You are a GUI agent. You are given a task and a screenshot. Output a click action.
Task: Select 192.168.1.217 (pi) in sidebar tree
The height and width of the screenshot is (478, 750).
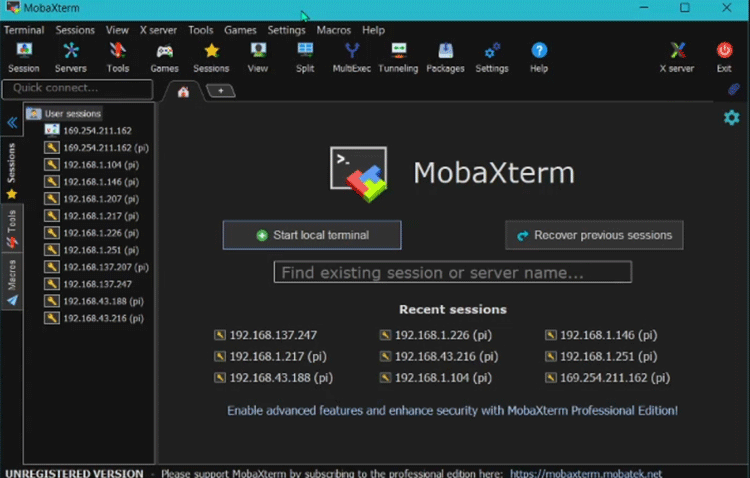tap(92, 216)
